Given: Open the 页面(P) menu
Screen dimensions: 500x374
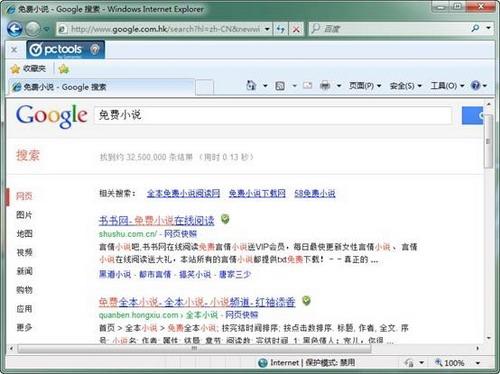Looking at the screenshot, I should pos(365,86).
